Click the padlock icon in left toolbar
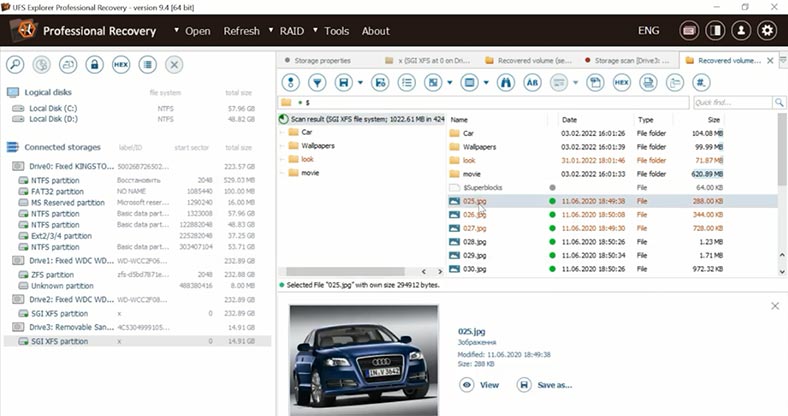The image size is (788, 416). pos(94,65)
